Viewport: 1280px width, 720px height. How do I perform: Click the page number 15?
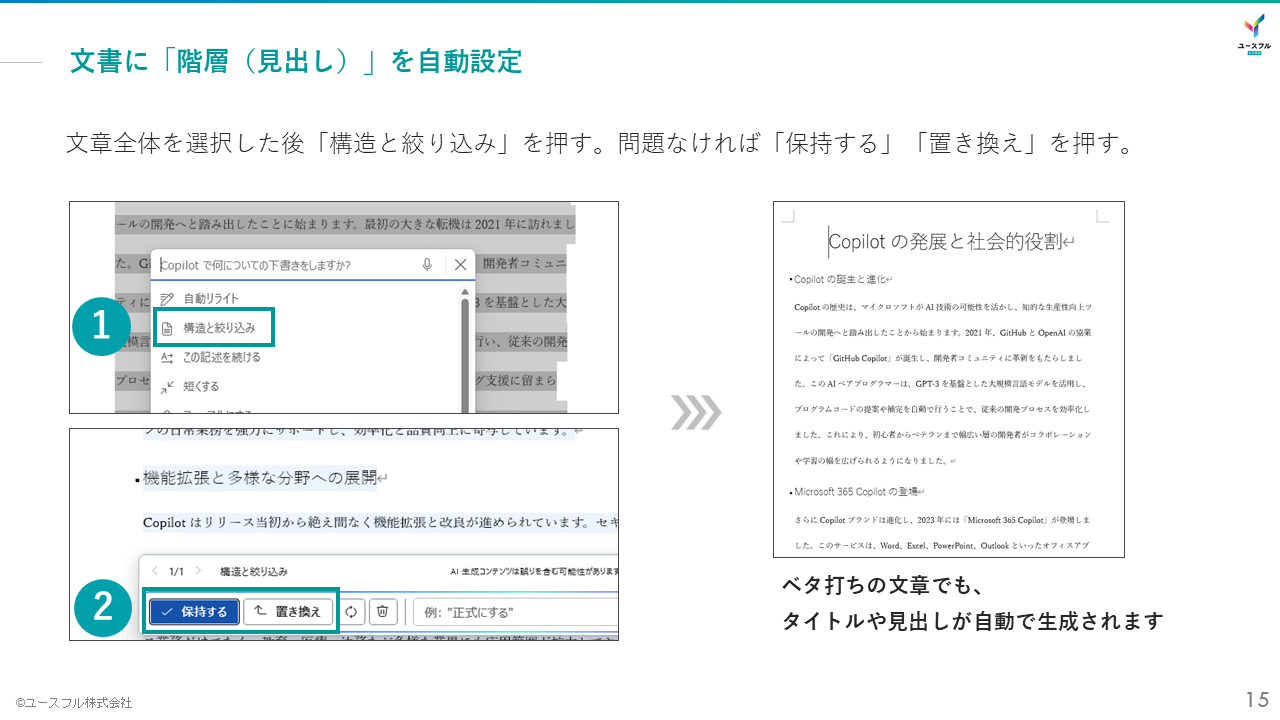pos(1257,699)
